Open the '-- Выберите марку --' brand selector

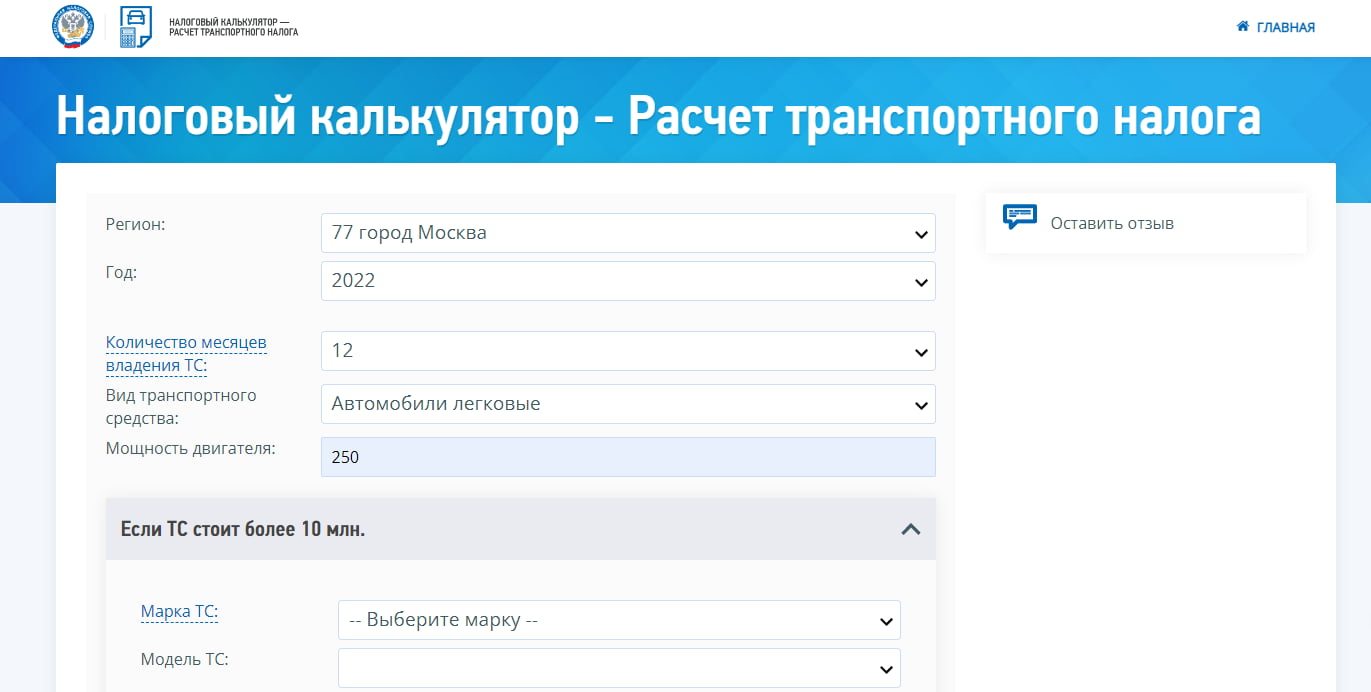click(619, 620)
